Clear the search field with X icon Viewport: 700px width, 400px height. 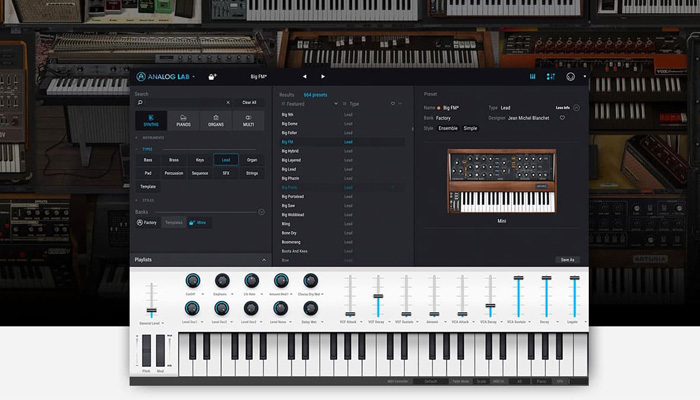point(229,102)
